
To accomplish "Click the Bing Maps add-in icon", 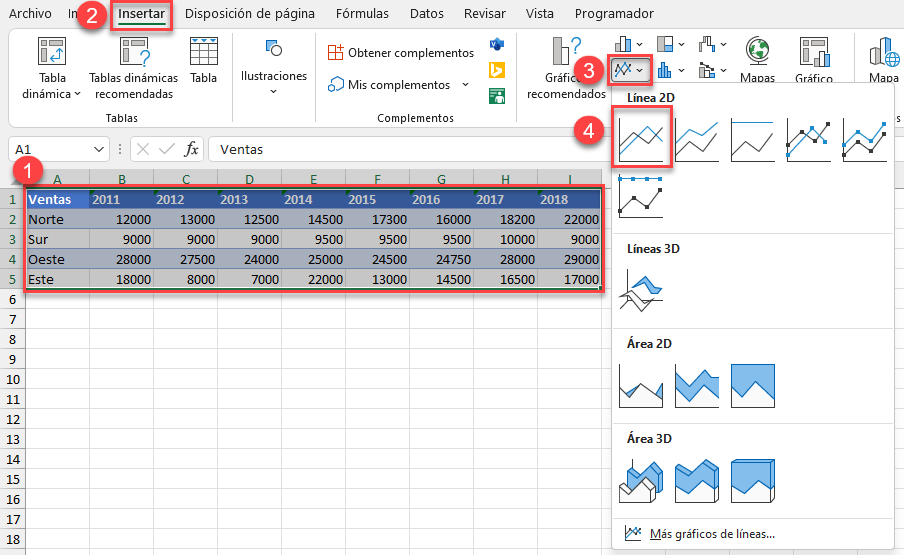I will click(496, 70).
